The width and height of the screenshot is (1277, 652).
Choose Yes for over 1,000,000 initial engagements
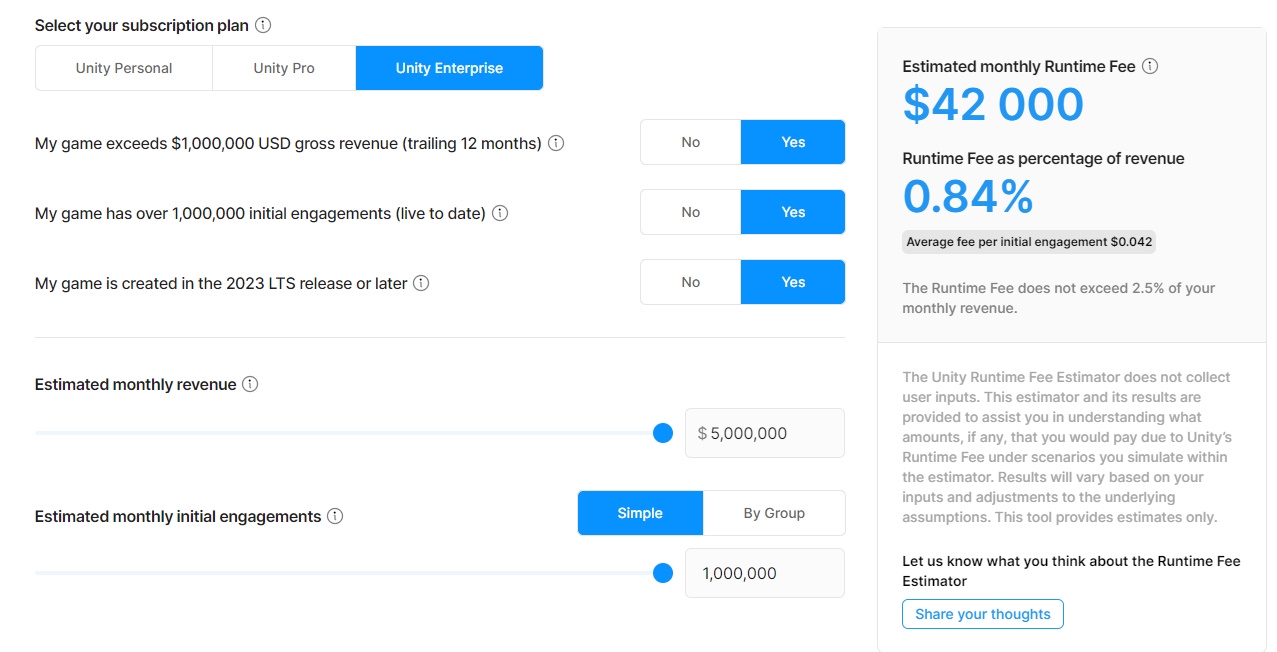793,212
